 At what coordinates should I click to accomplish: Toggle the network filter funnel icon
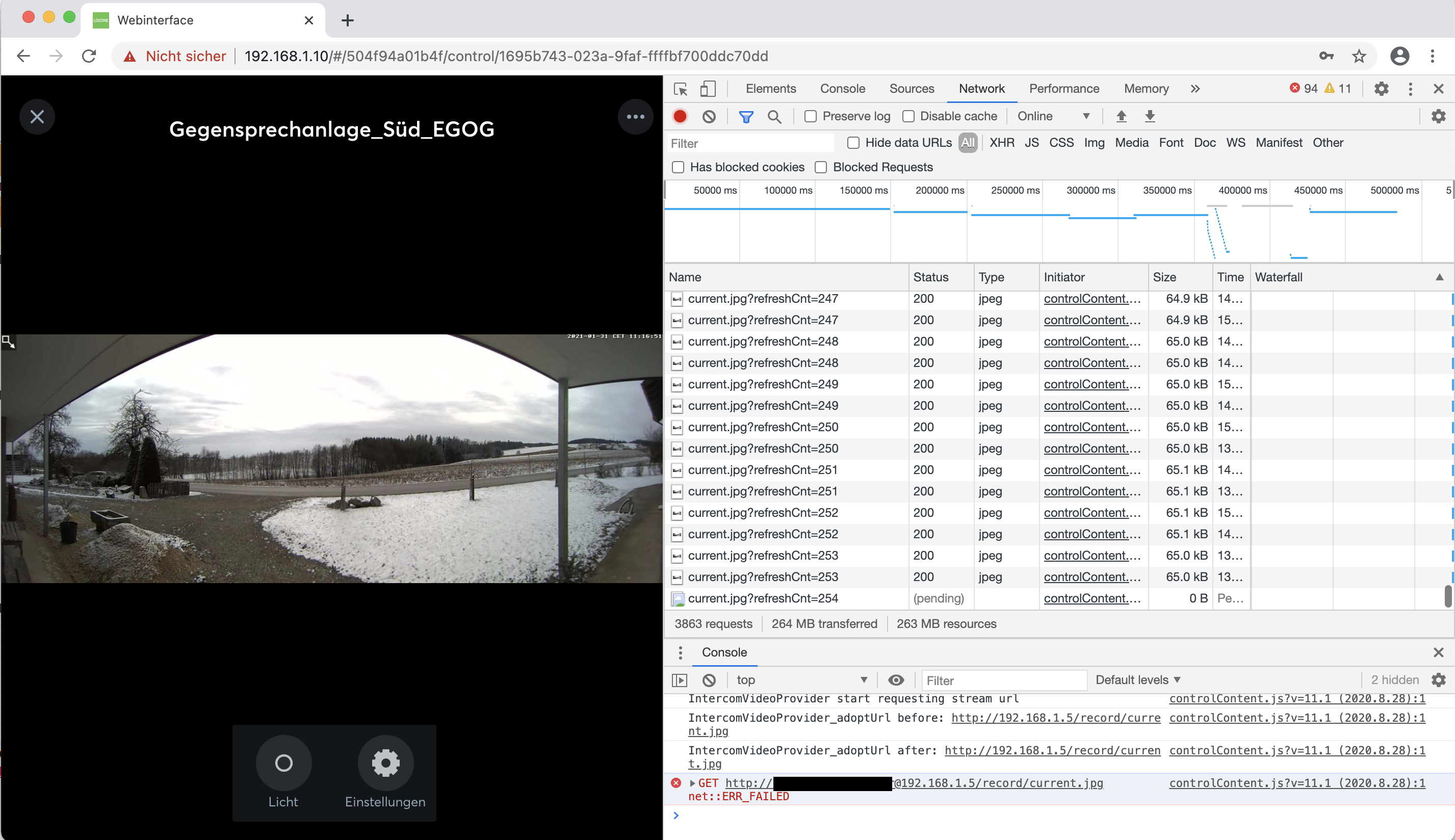tap(746, 117)
